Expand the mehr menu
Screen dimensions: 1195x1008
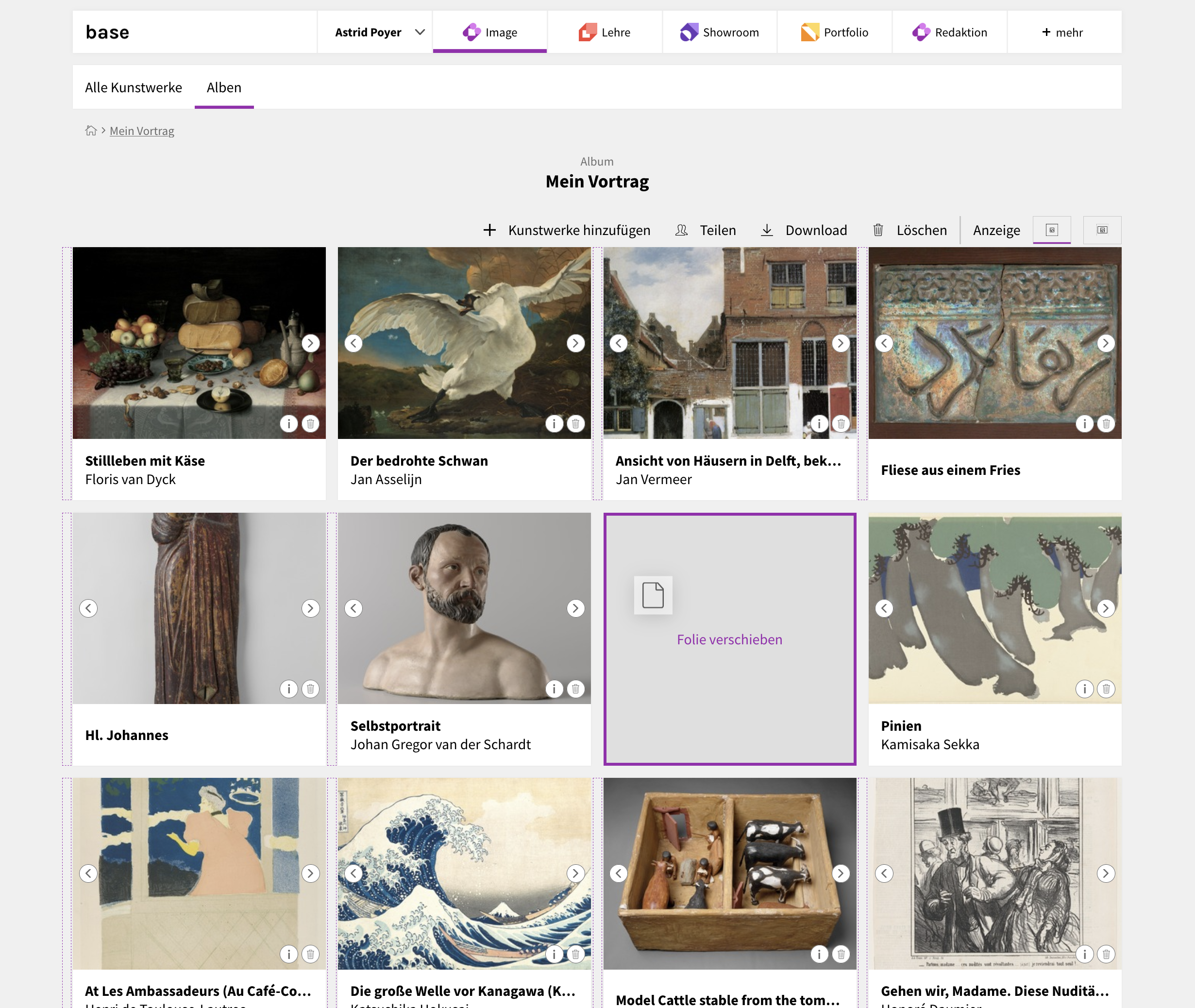1064,32
